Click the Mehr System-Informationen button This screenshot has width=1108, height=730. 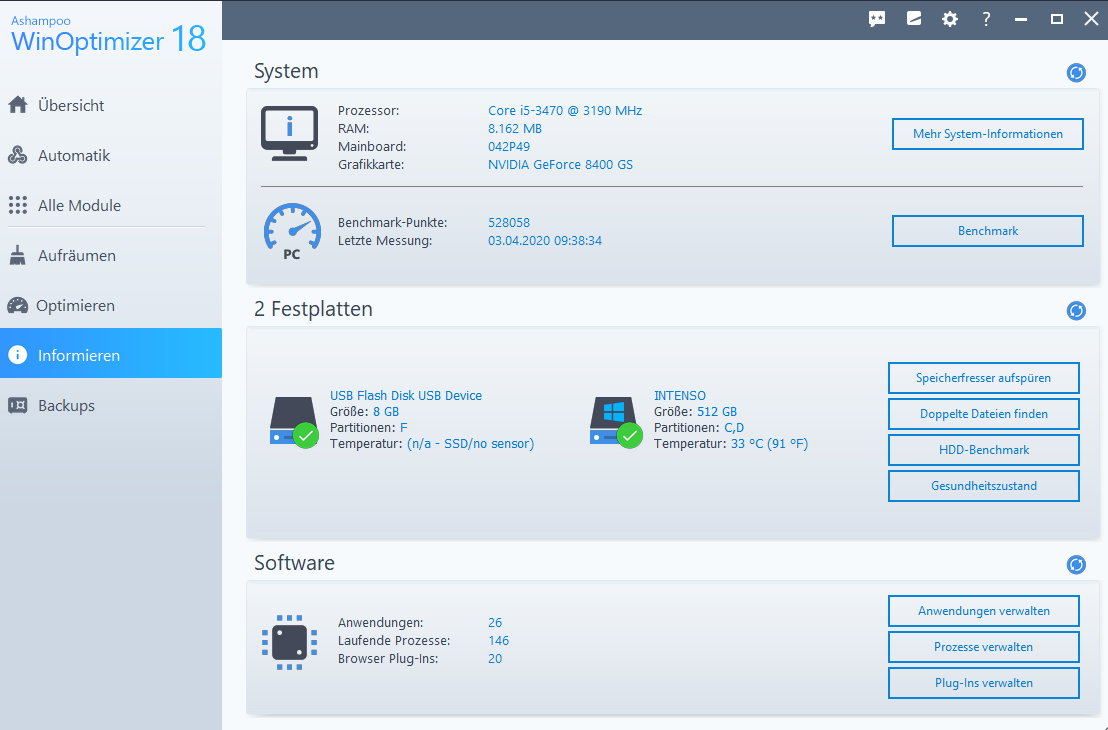click(987, 134)
